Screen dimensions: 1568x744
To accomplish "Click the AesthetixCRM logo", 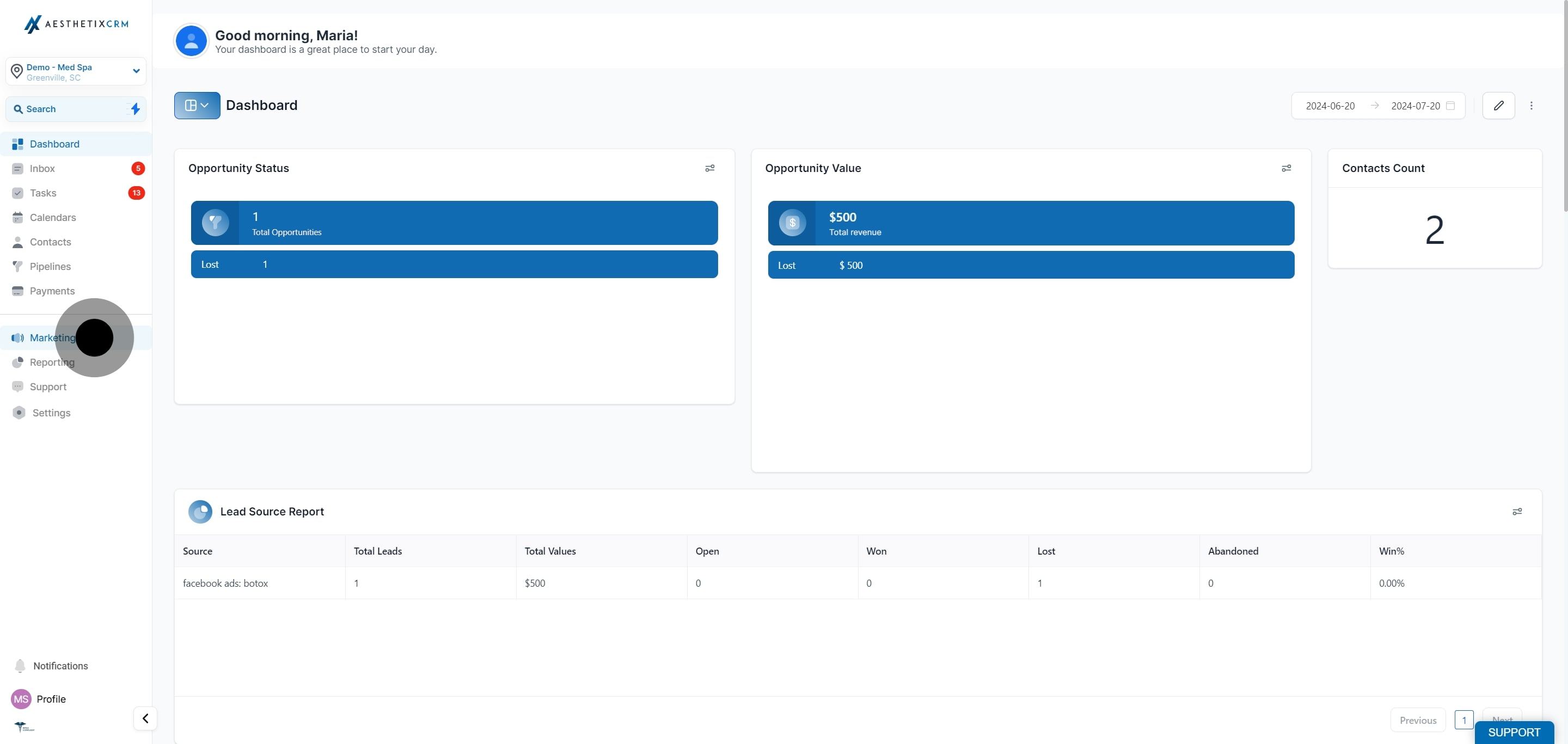I will 76,24.
